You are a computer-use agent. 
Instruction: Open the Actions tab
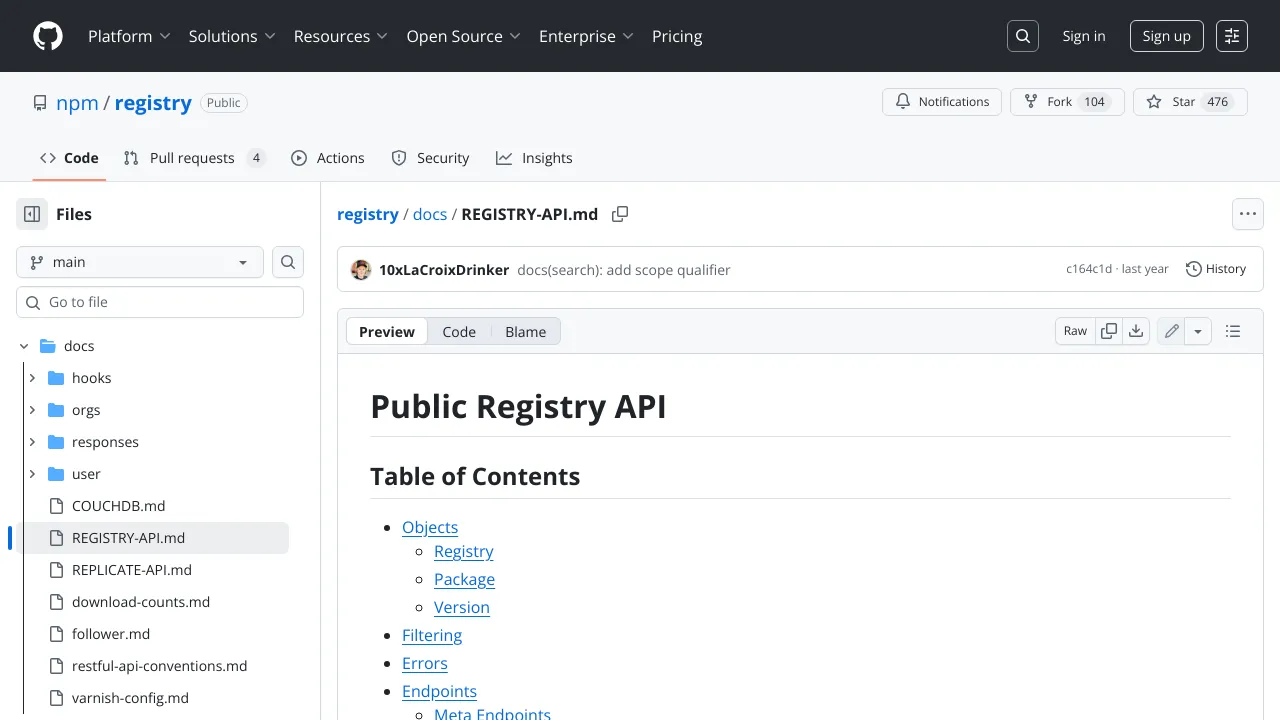327,158
